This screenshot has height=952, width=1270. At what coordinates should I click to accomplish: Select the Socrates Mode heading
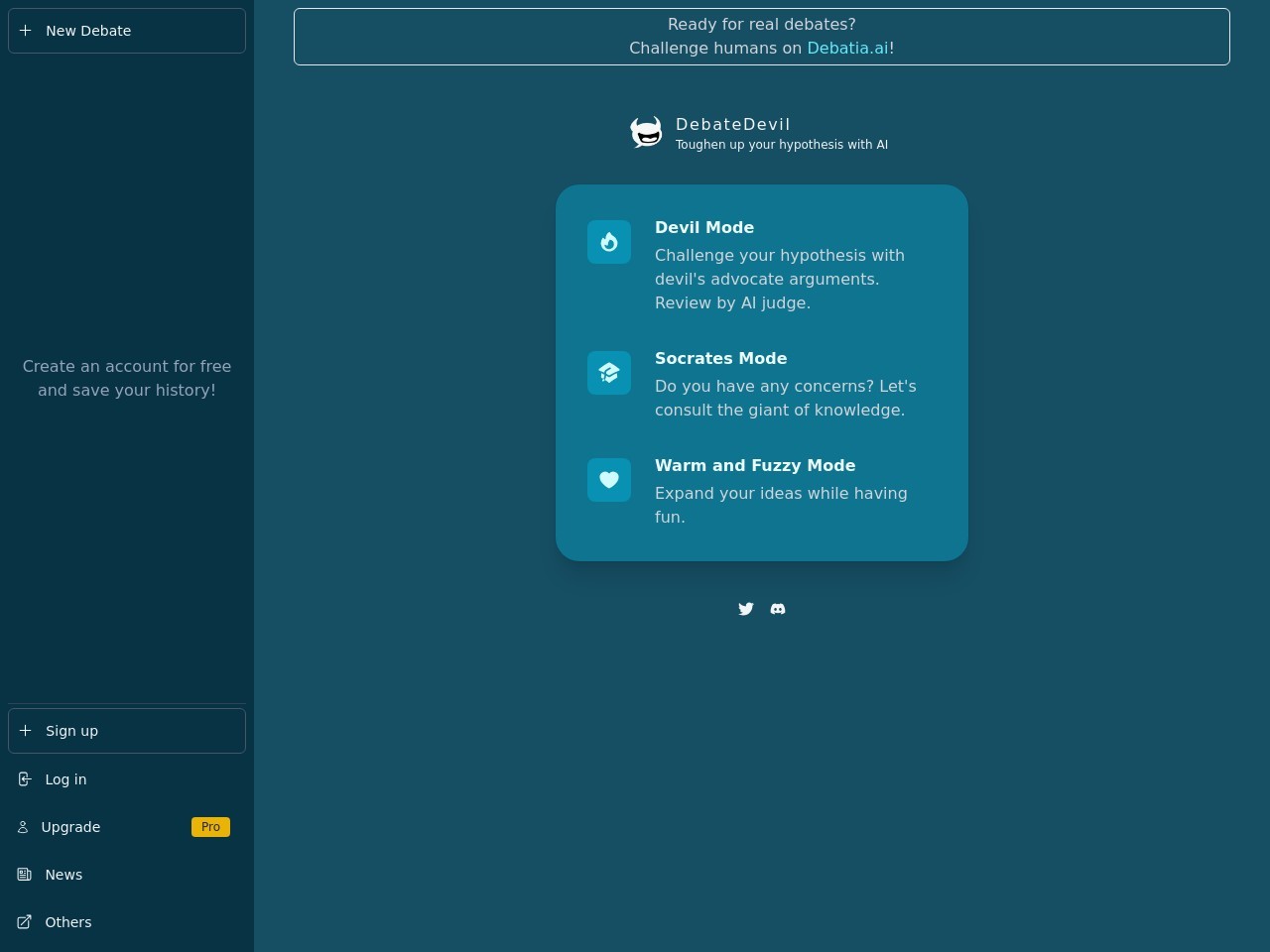(721, 359)
